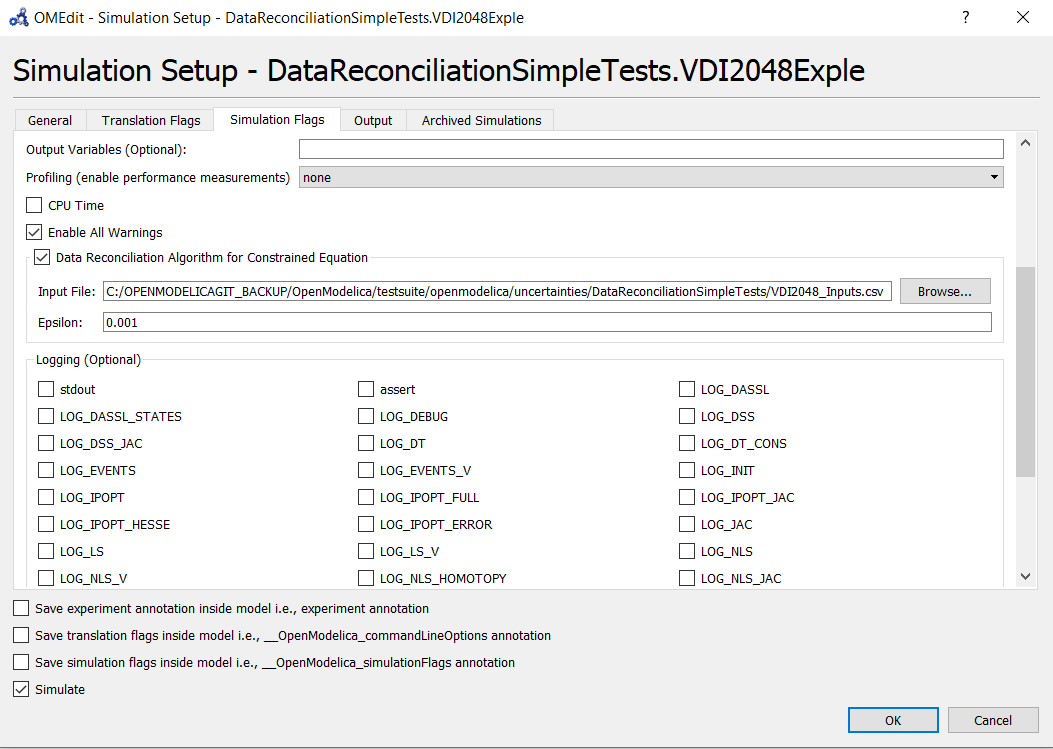This screenshot has height=749, width=1053.
Task: Enable the CPU Time checkbox
Action: point(33,205)
